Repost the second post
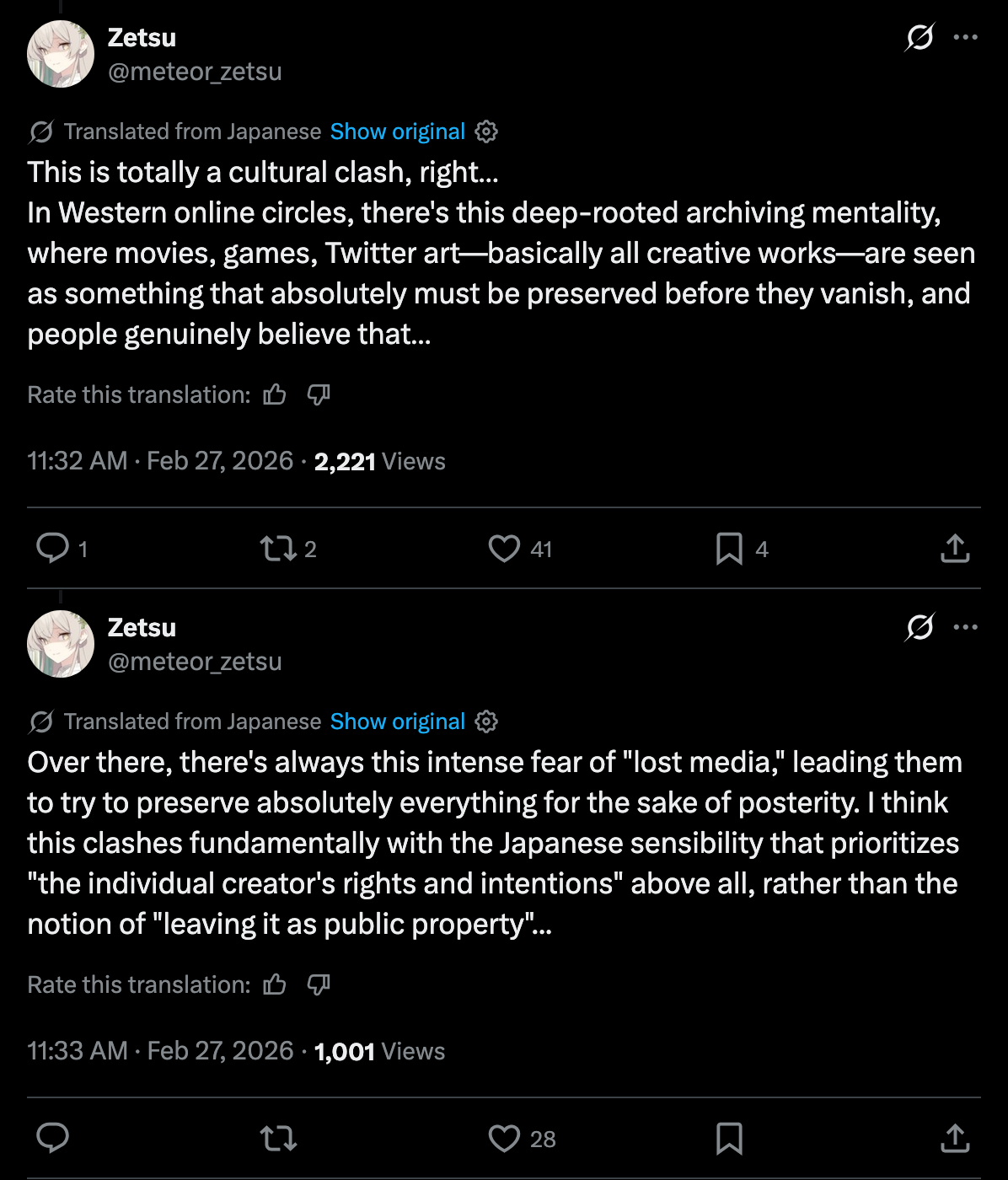The width and height of the screenshot is (1008, 1180). [x=277, y=1139]
